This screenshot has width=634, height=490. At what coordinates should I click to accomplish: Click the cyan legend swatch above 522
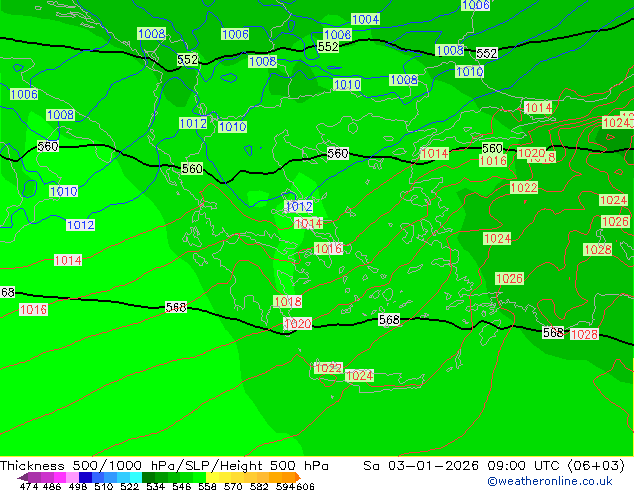click(x=136, y=477)
